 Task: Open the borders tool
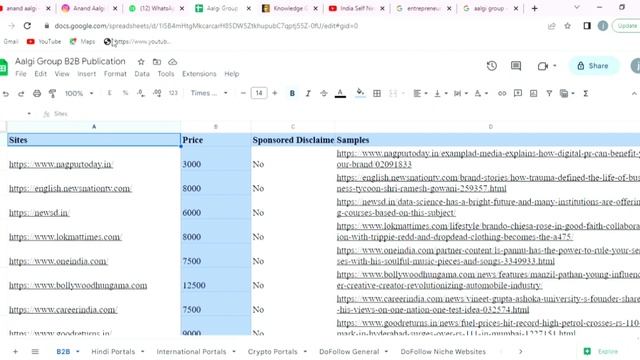tap(377, 93)
